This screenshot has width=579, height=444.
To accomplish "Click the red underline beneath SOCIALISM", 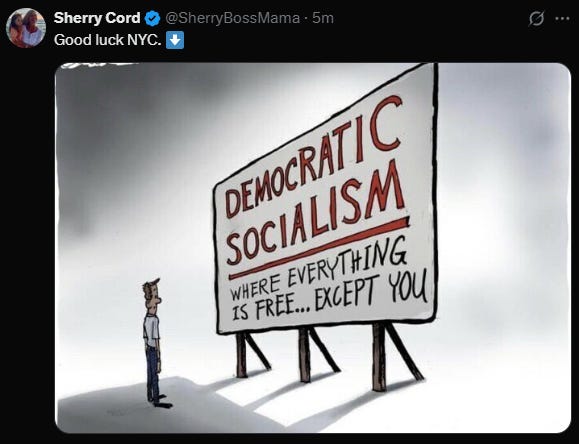I will click(x=319, y=247).
